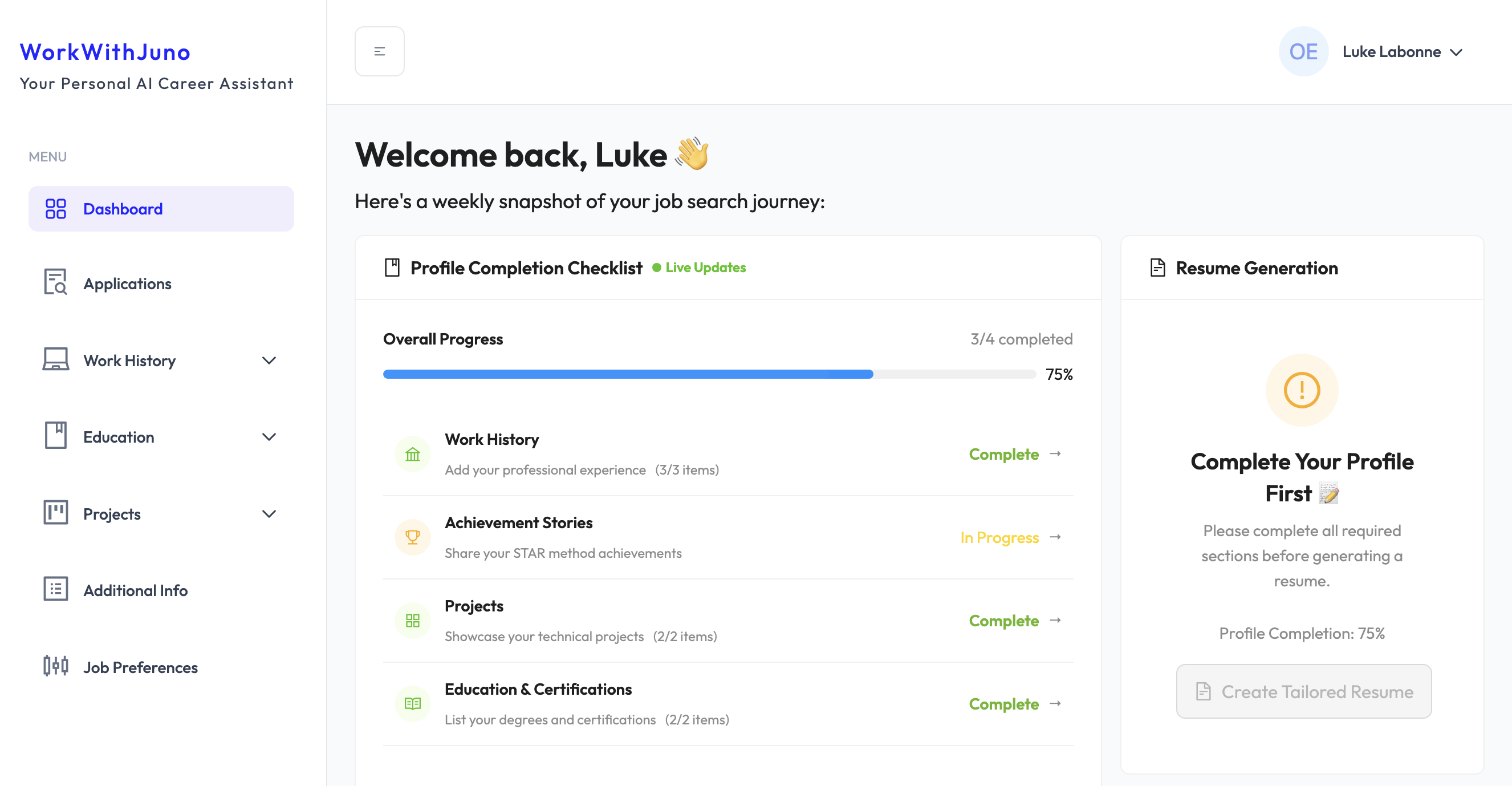Collapse the sidebar using the hamburger button
Screen dimensions: 1512x786
pos(379,51)
